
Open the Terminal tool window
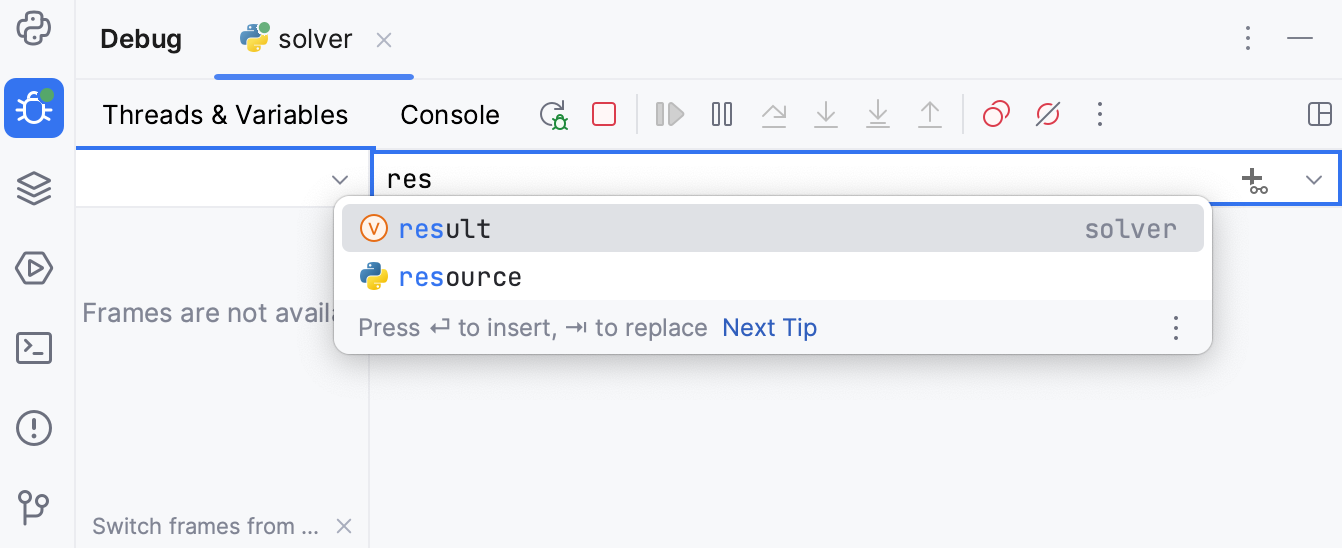[x=34, y=348]
